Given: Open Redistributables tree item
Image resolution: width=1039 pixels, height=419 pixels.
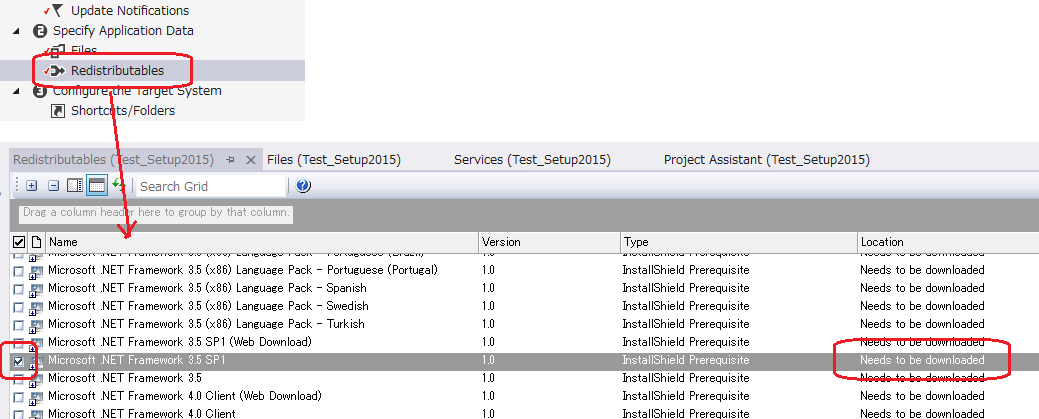Looking at the screenshot, I should coord(117,71).
